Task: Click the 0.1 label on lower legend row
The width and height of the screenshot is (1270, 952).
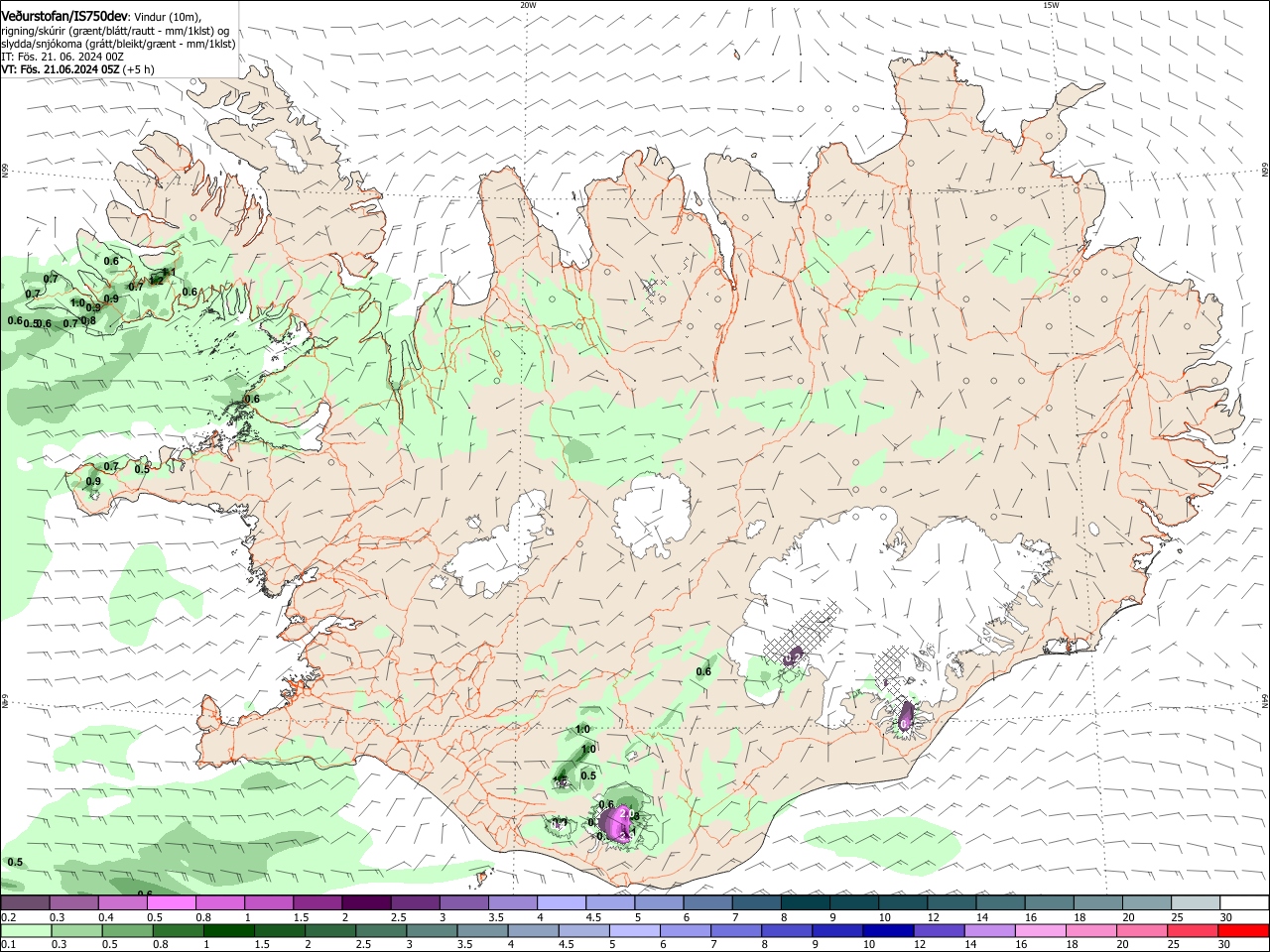Action: 7,945
